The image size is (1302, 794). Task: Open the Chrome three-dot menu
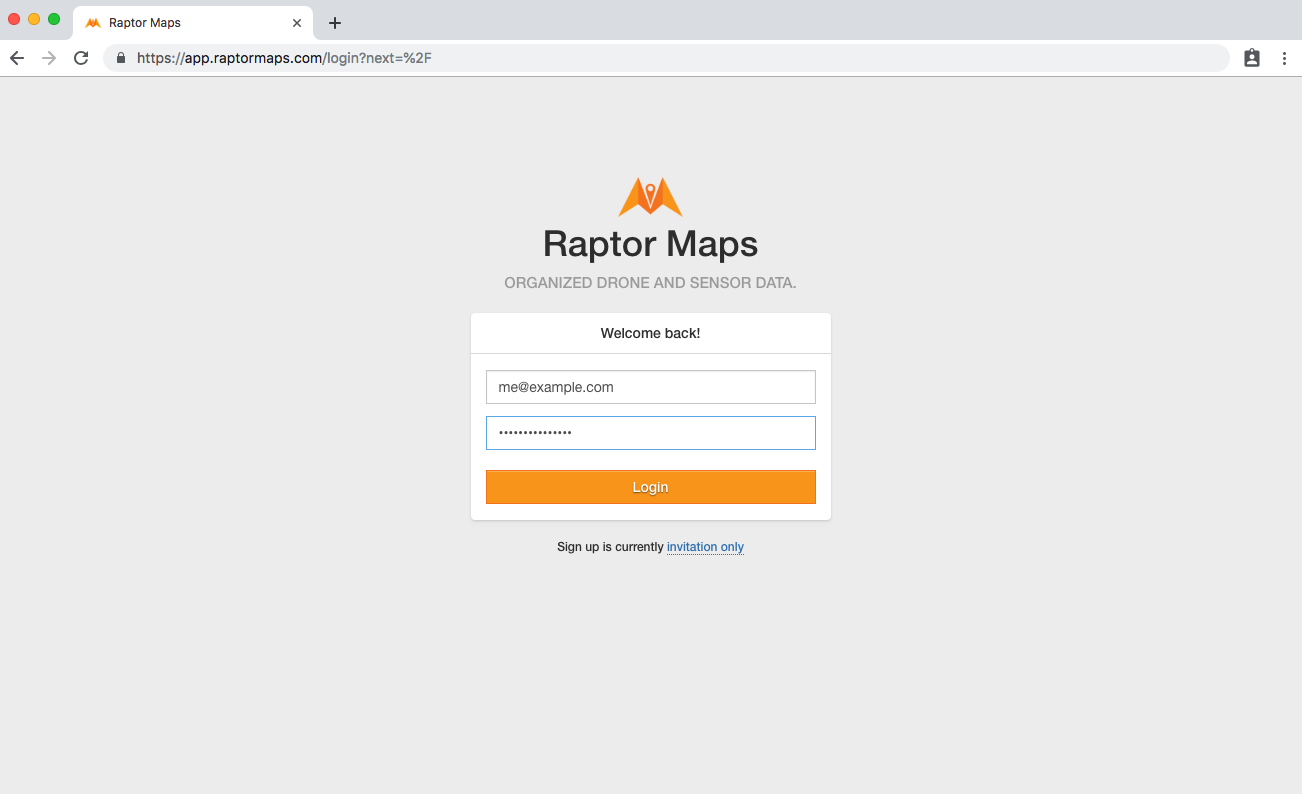[x=1285, y=58]
